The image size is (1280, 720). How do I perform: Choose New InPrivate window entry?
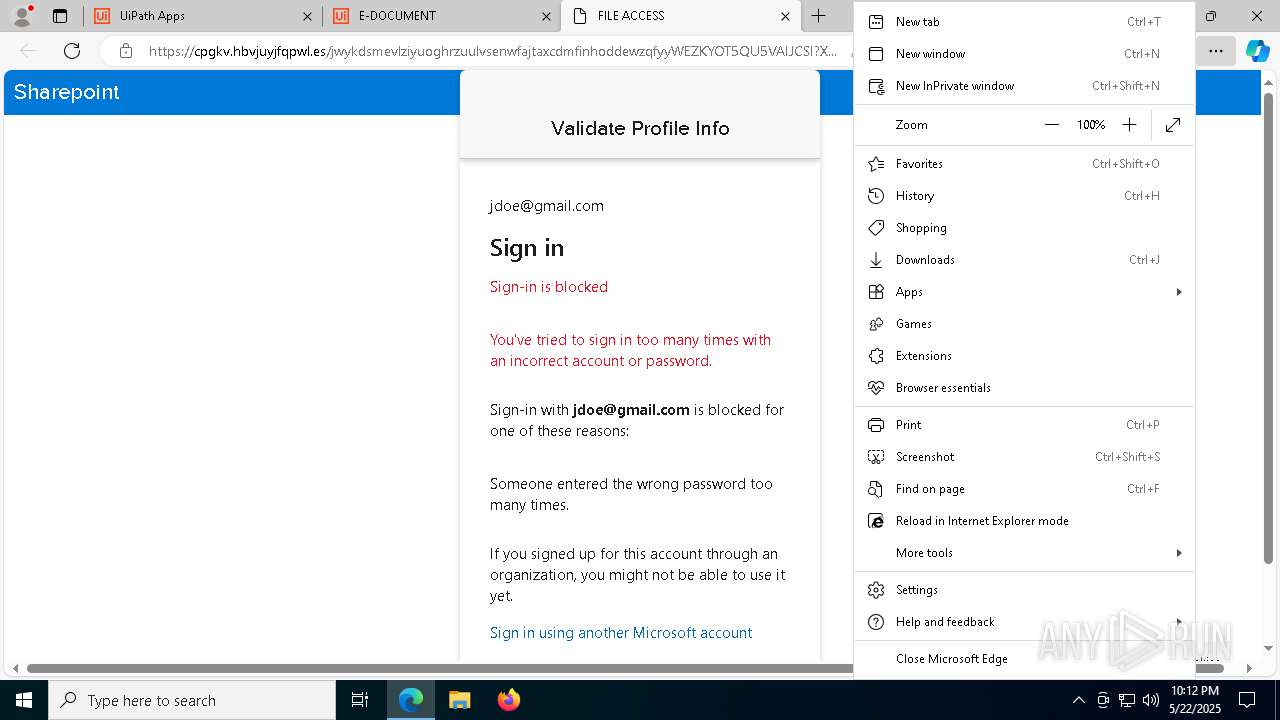click(1025, 86)
